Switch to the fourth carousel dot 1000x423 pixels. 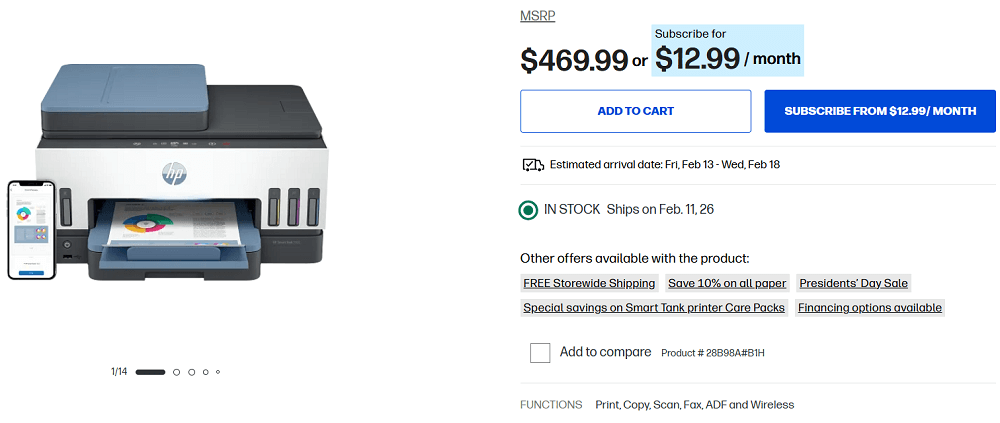(x=205, y=372)
